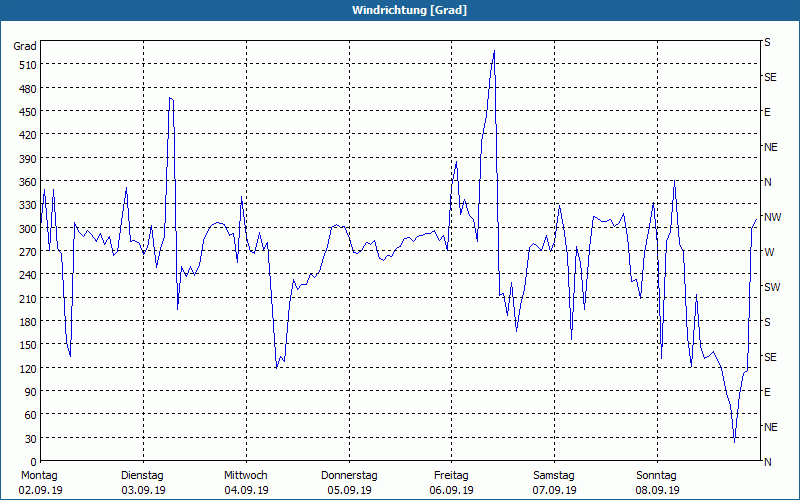Viewport: 800px width, 500px height.
Task: Click the 480 degree axis value
Action: tap(28, 89)
